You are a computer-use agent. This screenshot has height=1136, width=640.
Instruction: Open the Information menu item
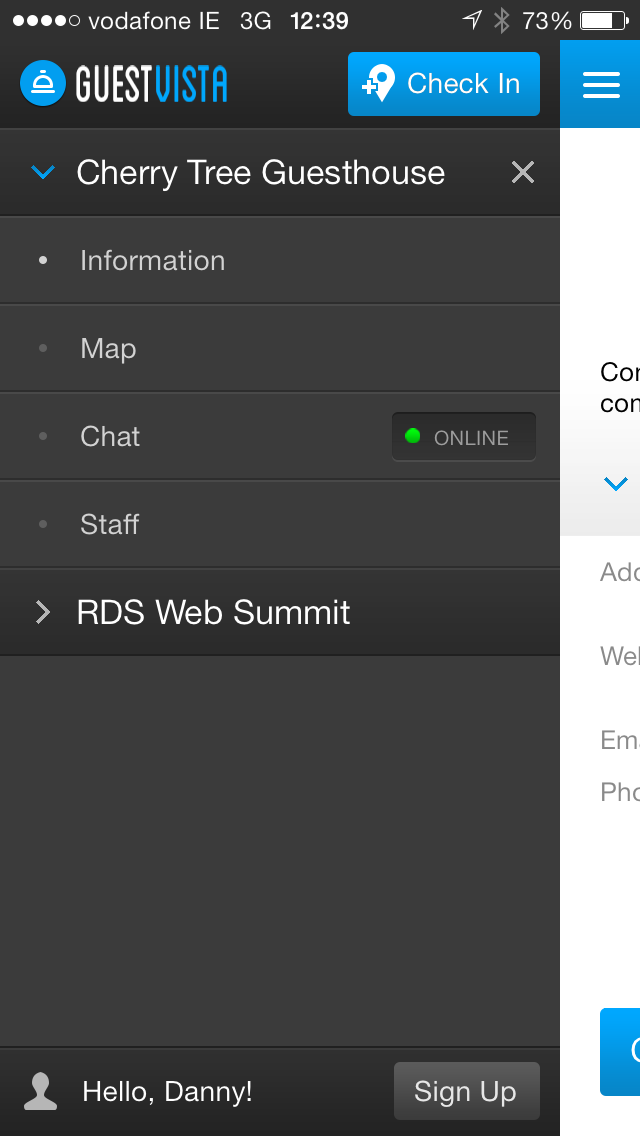coord(280,261)
